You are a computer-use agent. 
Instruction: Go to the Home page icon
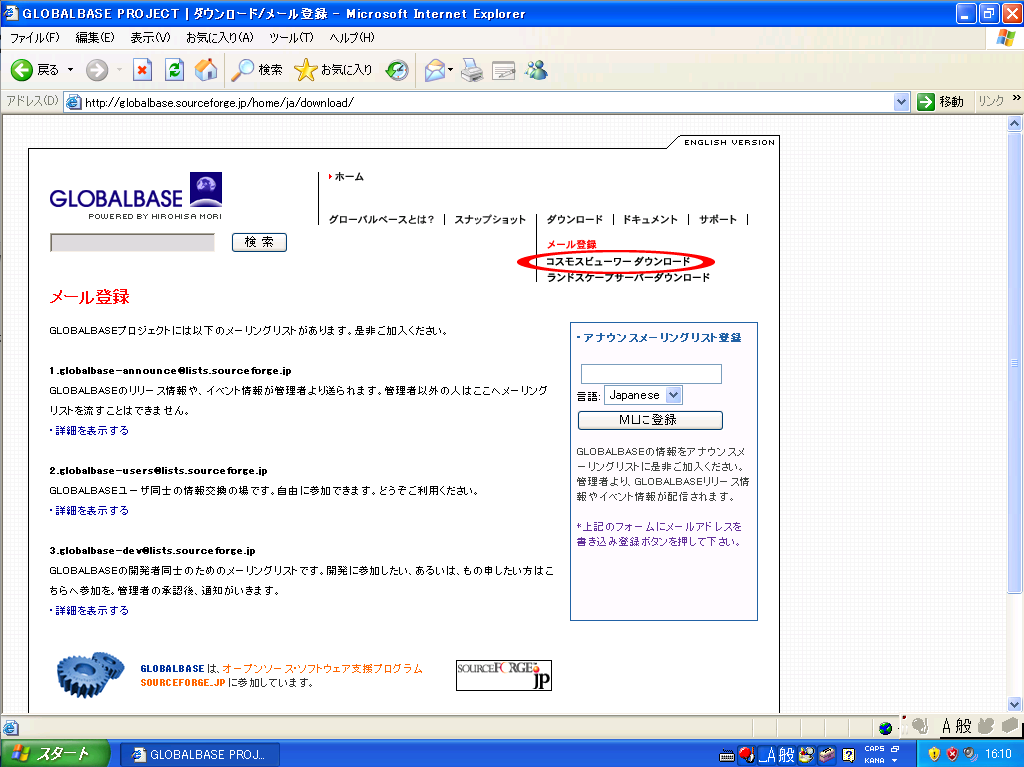(206, 70)
